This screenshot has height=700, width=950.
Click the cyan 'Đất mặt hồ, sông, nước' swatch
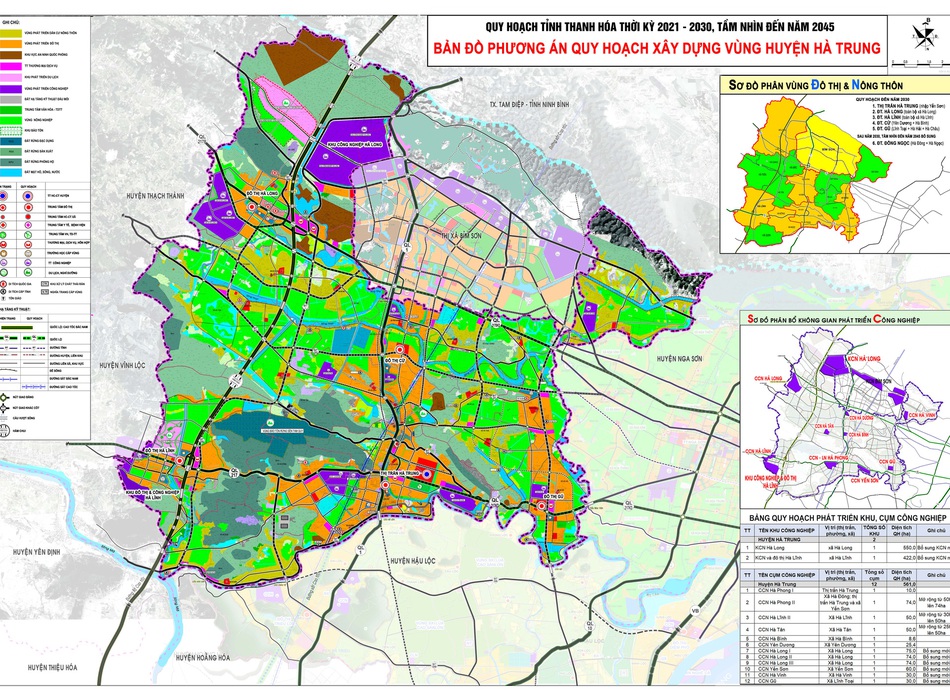click(x=11, y=172)
